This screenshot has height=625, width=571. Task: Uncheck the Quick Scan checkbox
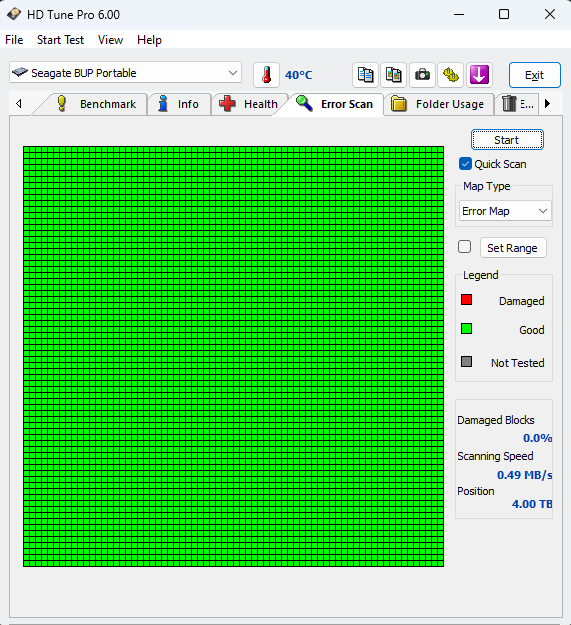coord(465,164)
